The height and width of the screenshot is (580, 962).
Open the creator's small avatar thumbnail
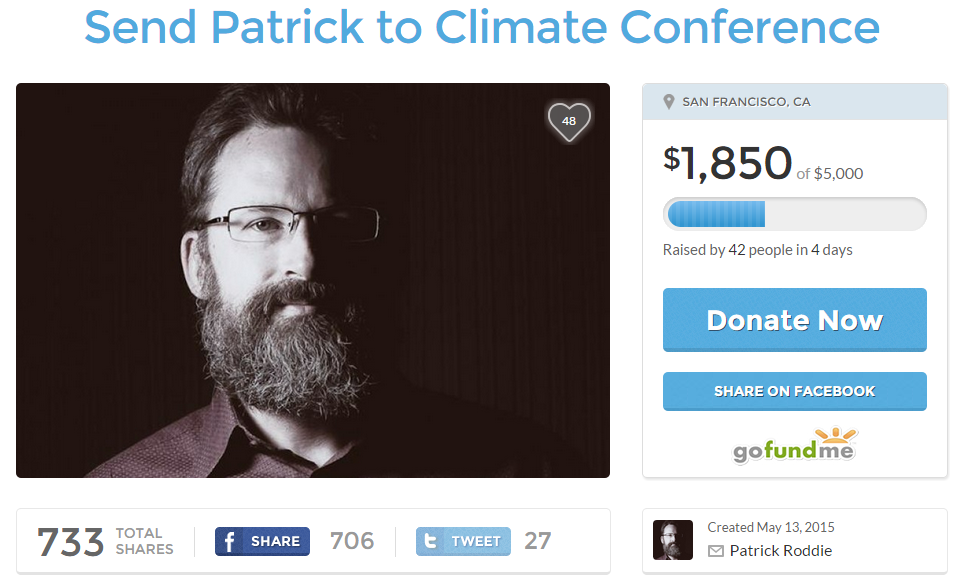coord(672,540)
